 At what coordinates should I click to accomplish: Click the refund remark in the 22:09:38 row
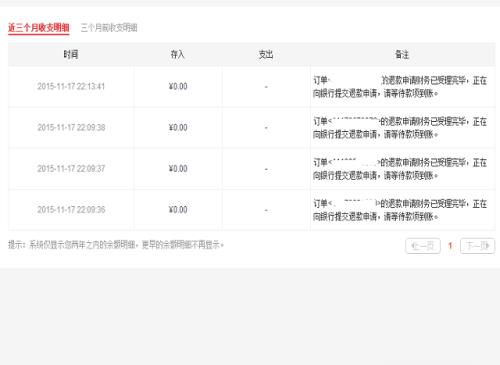[400, 128]
